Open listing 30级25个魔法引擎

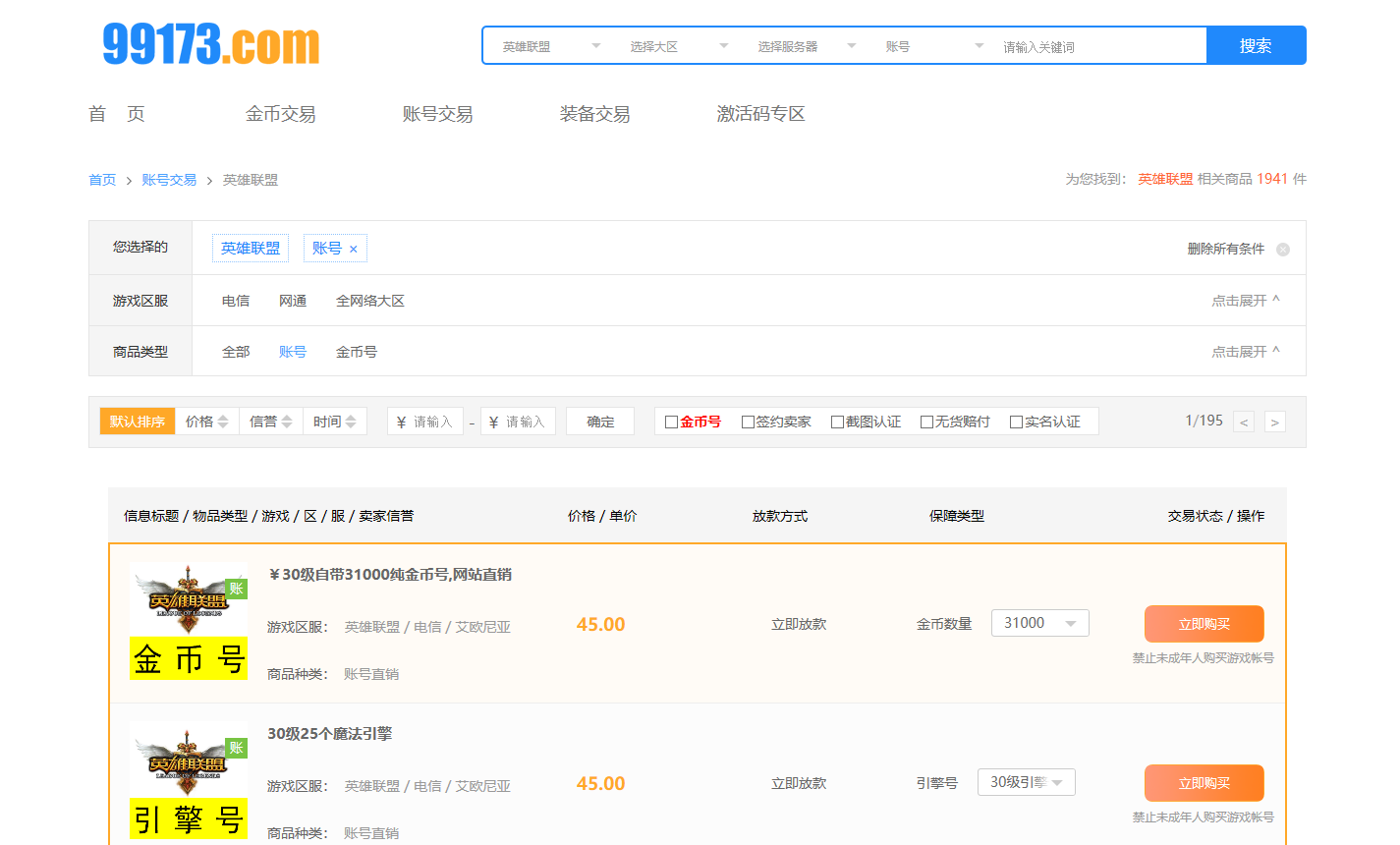click(330, 734)
